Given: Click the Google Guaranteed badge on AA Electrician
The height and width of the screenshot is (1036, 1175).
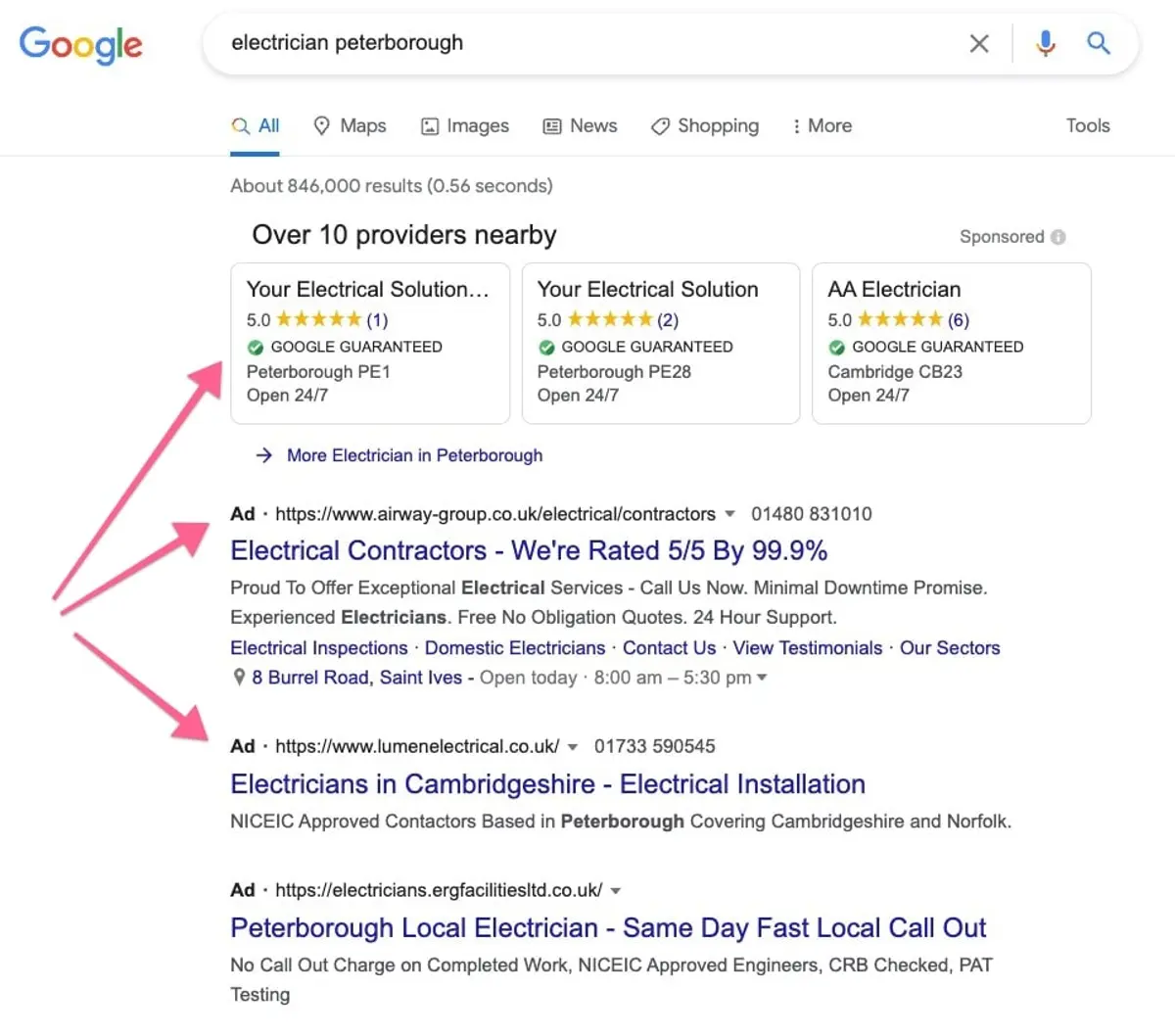Looking at the screenshot, I should [837, 347].
